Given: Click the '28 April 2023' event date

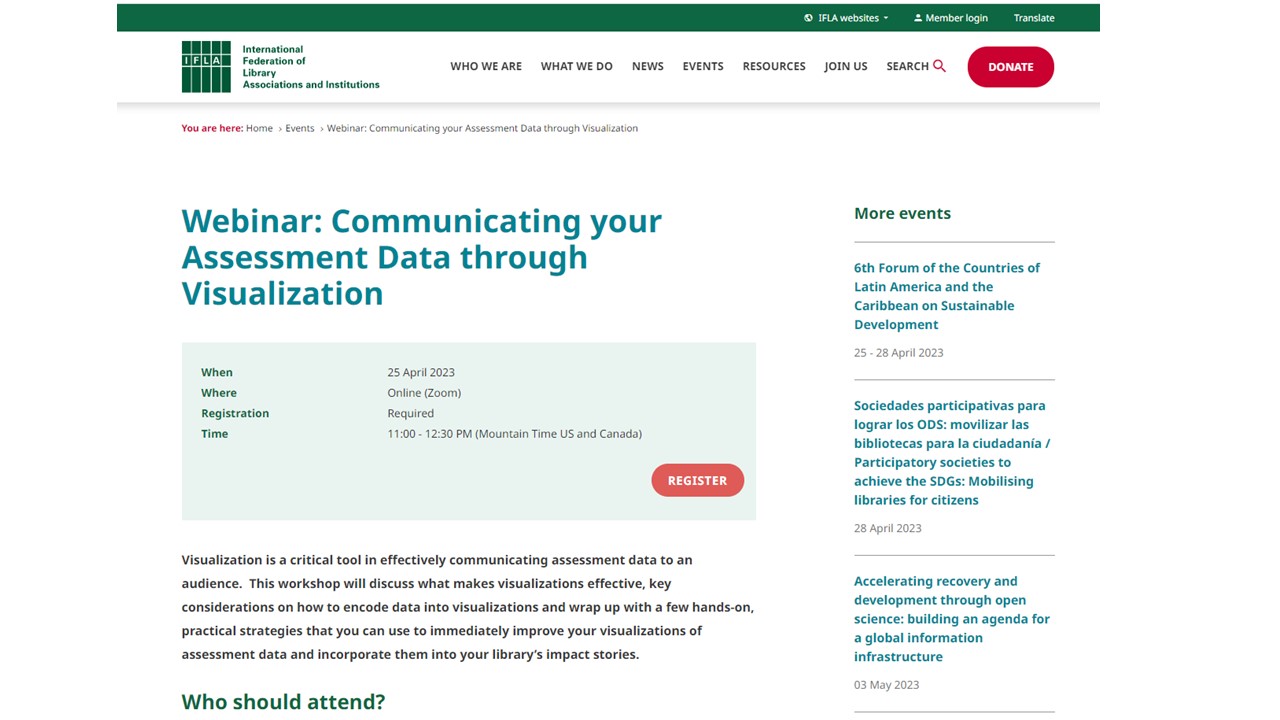Looking at the screenshot, I should 888,528.
